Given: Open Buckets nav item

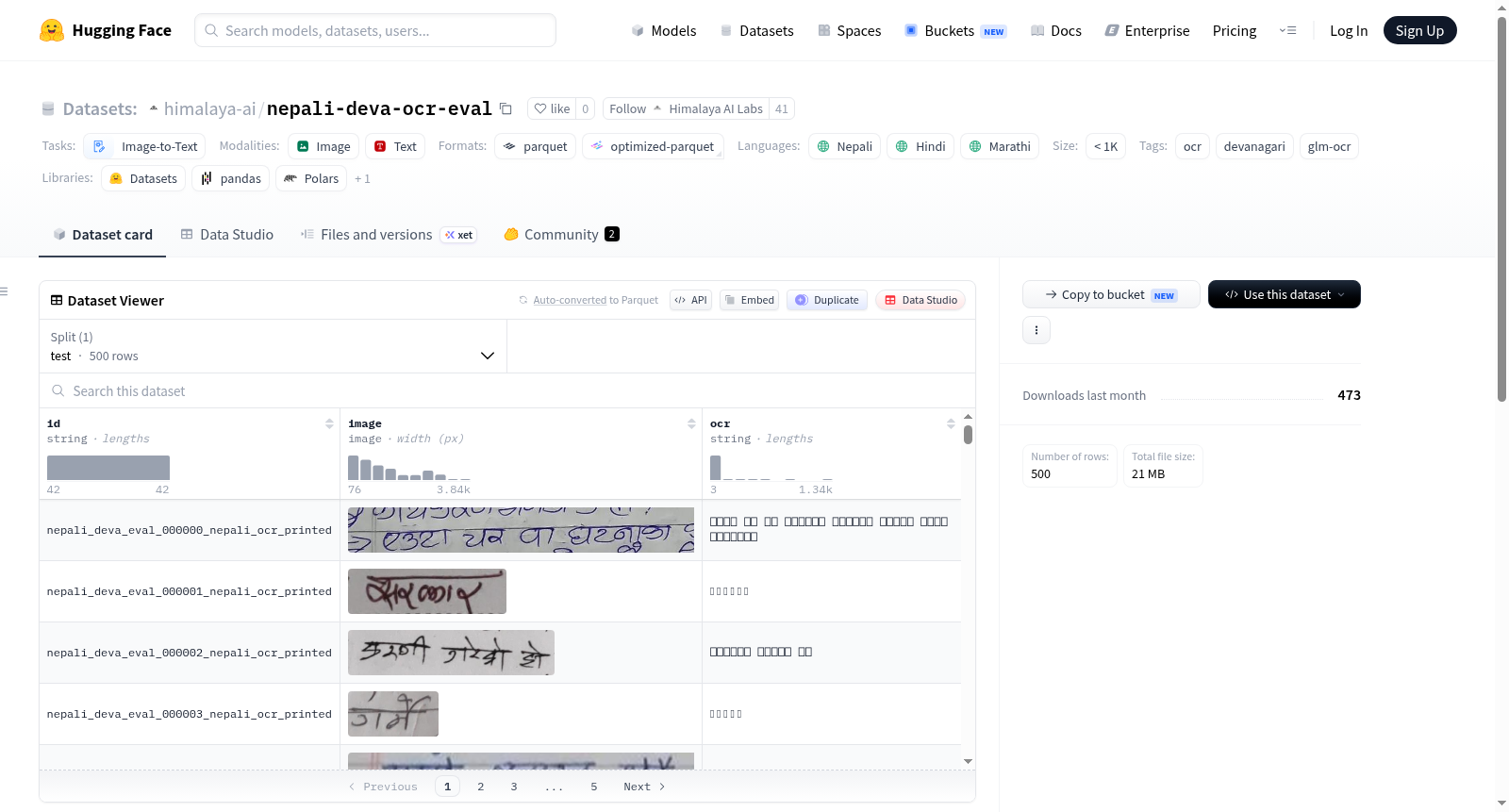Looking at the screenshot, I should [955, 30].
